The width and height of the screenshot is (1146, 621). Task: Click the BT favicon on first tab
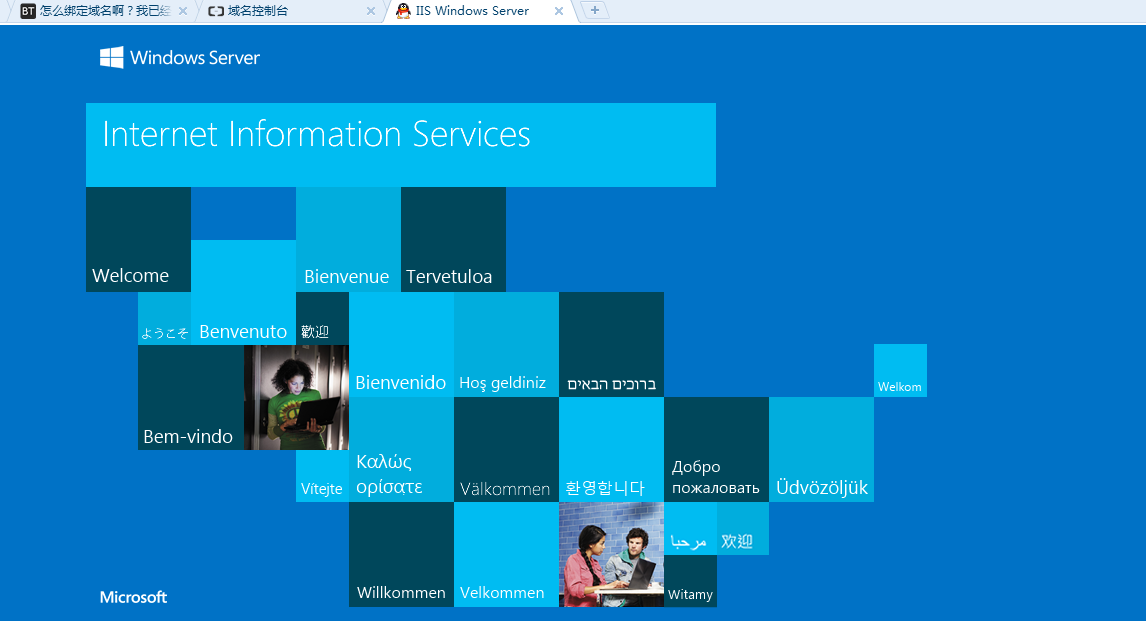click(x=28, y=11)
